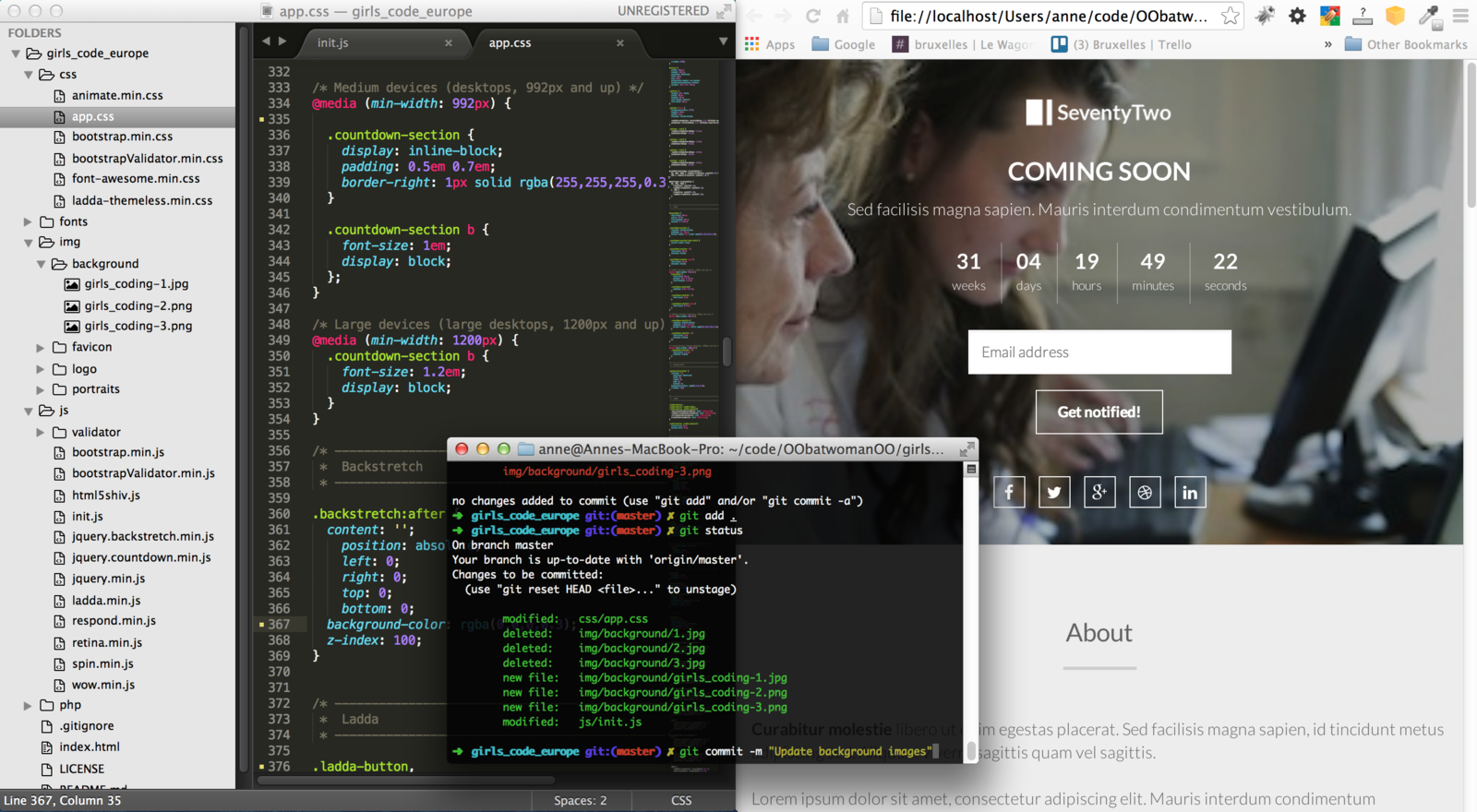Open bruxelles Le Wagon bookmark
1477x812 pixels.
tap(963, 44)
